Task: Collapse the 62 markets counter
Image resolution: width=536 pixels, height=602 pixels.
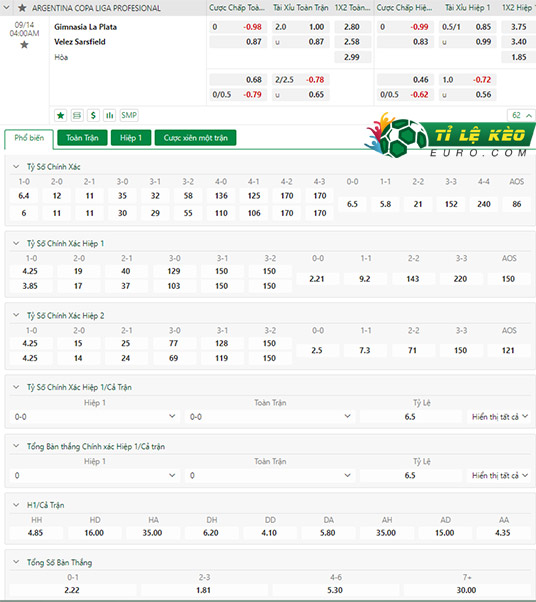Action: 521,115
